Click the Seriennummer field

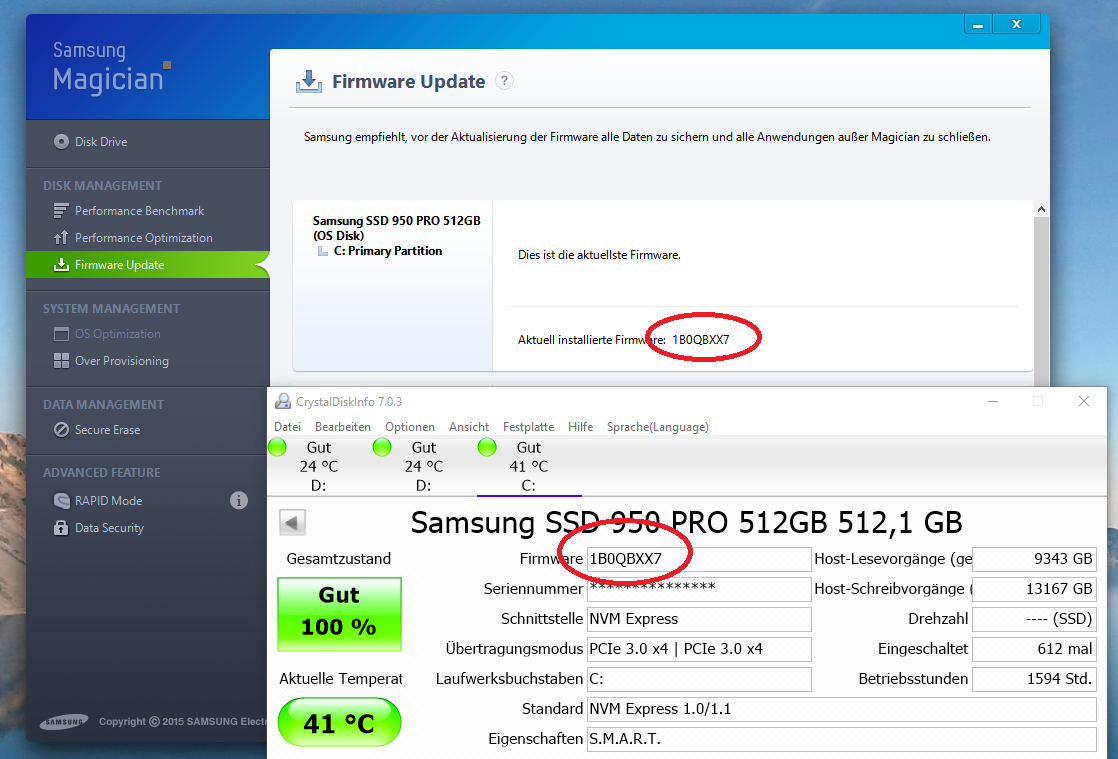(699, 589)
